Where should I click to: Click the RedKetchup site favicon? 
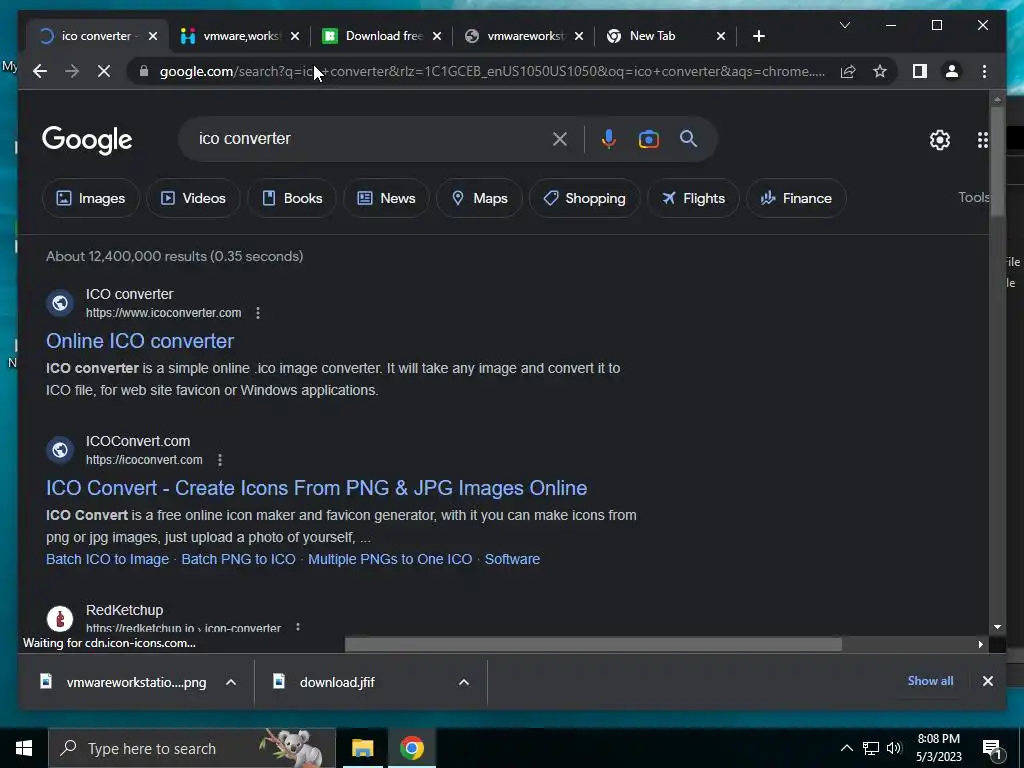[x=60, y=618]
